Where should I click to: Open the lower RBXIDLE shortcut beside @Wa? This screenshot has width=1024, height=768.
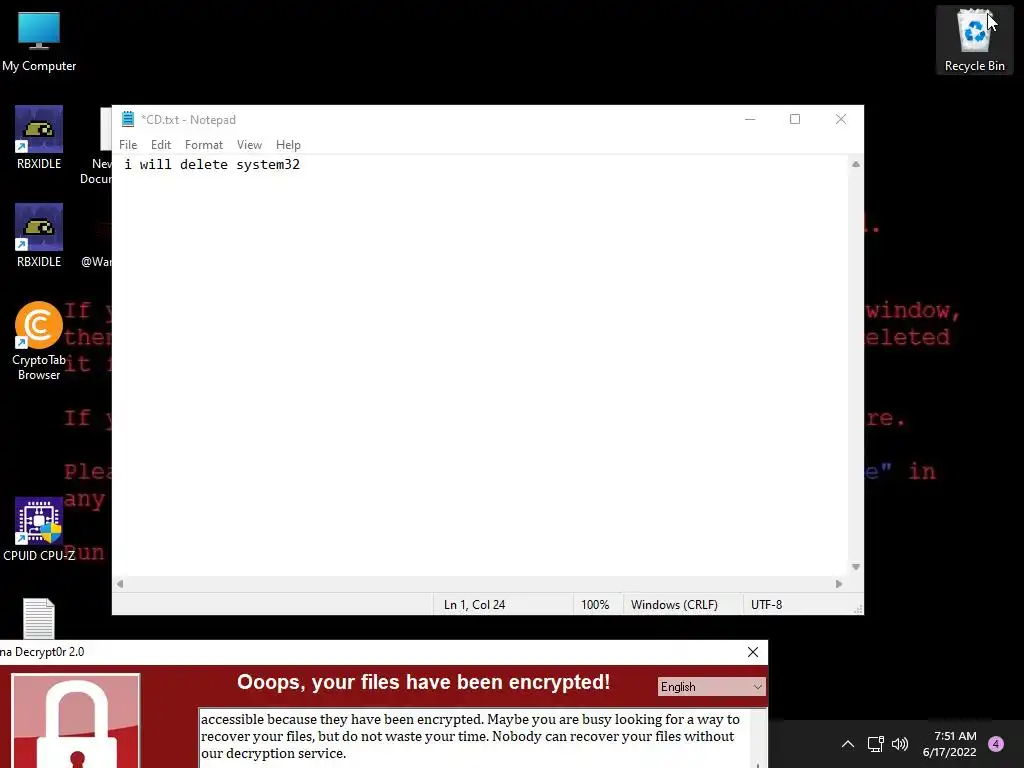click(x=39, y=236)
